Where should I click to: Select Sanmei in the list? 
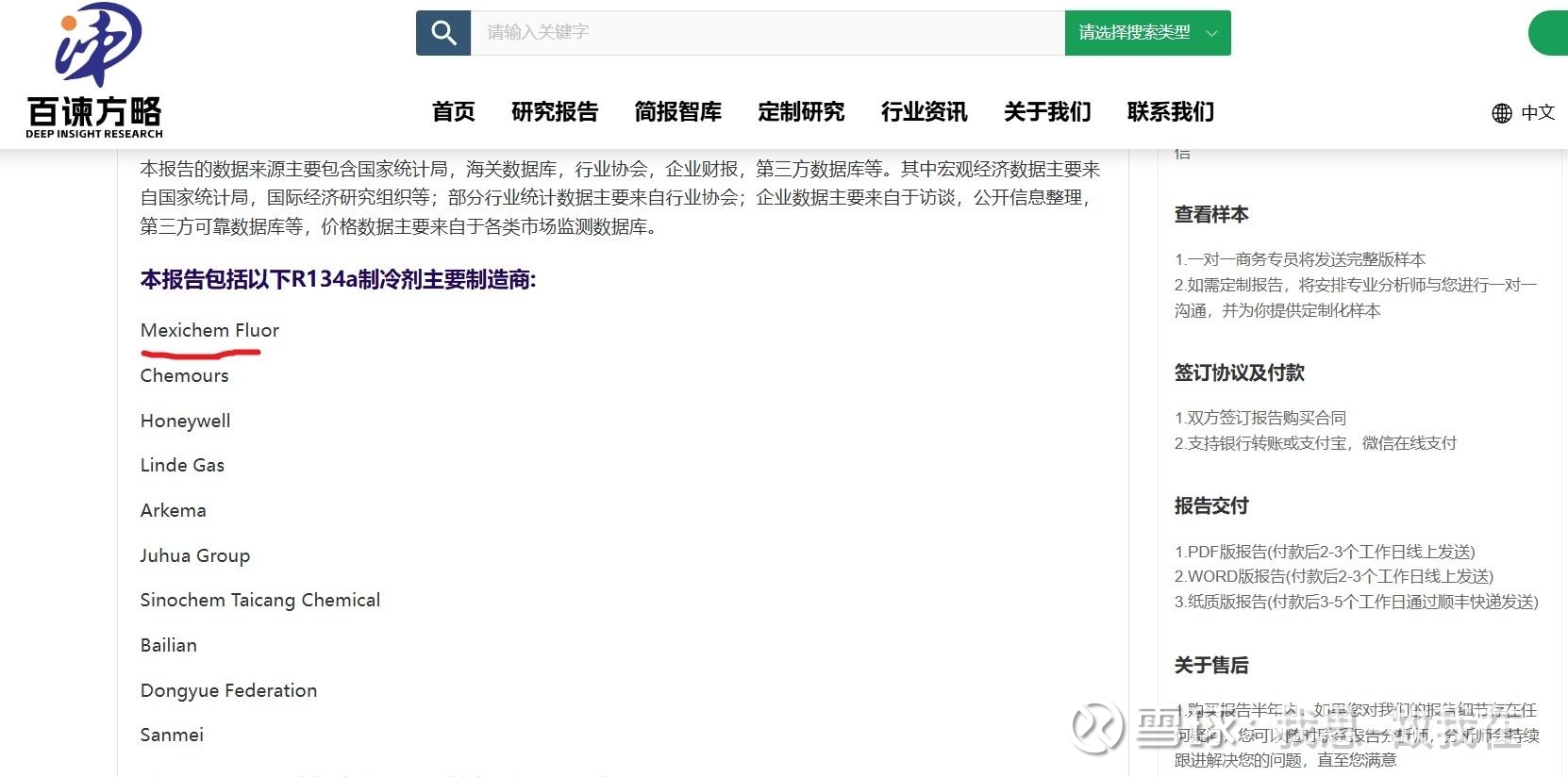[x=172, y=735]
